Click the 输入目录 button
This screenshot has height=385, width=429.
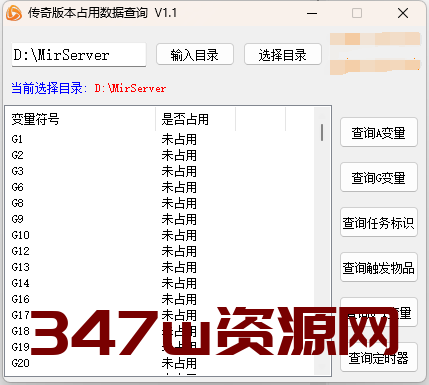click(x=195, y=54)
